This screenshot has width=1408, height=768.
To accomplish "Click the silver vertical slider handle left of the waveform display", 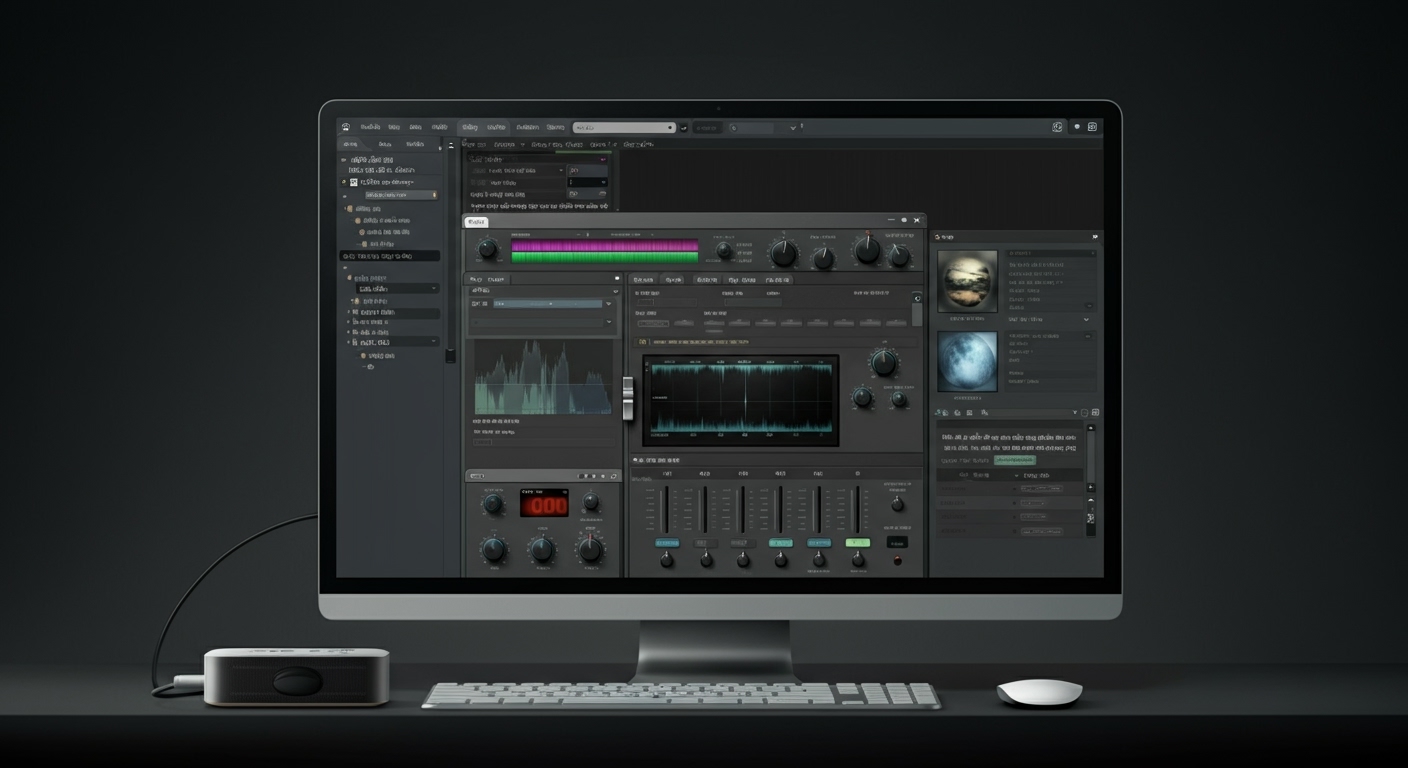I will (x=628, y=398).
